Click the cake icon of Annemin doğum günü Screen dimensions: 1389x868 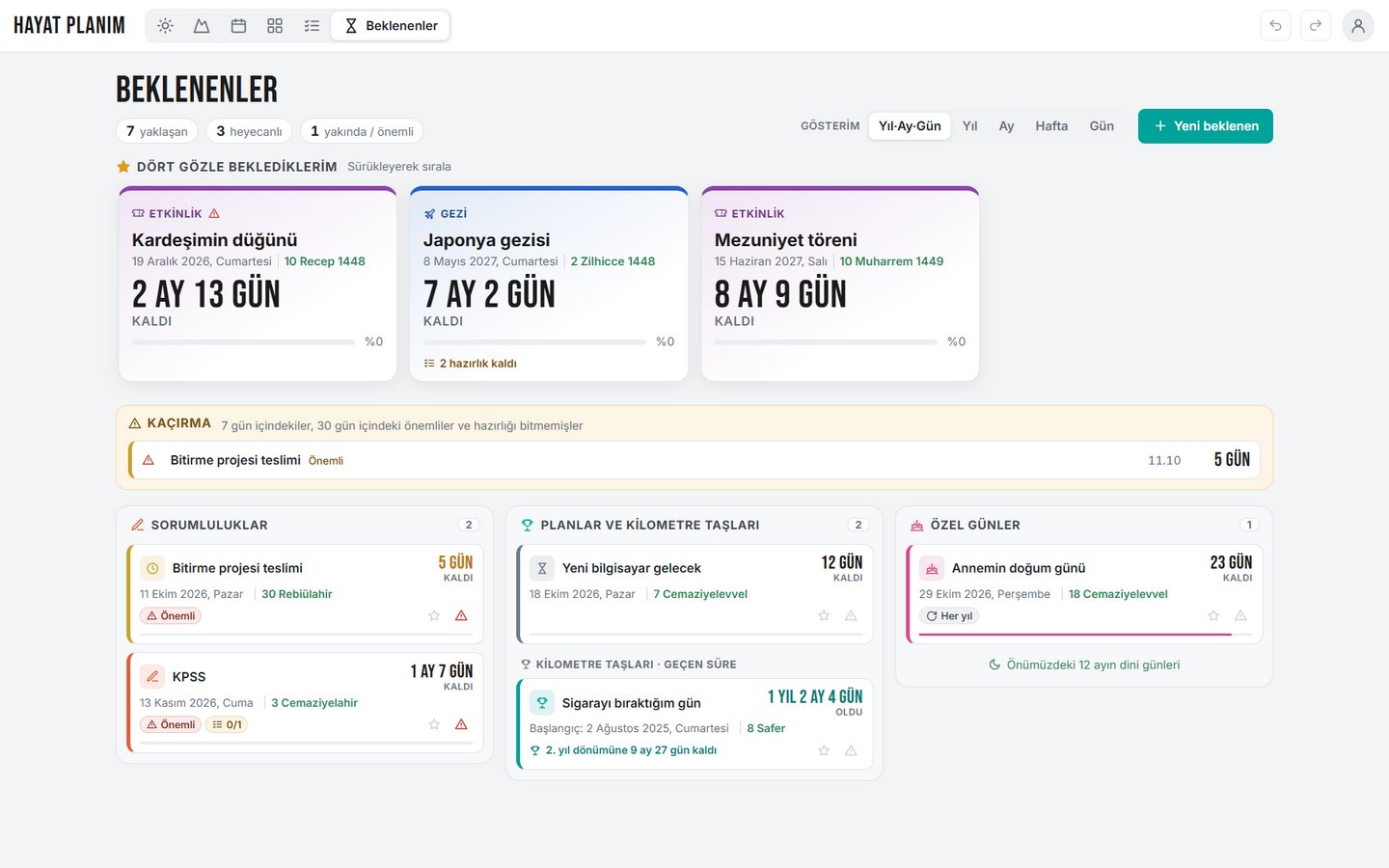932,568
